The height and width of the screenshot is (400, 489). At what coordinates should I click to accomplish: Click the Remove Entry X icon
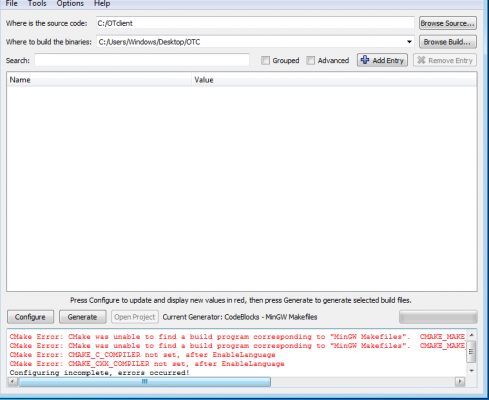421,60
